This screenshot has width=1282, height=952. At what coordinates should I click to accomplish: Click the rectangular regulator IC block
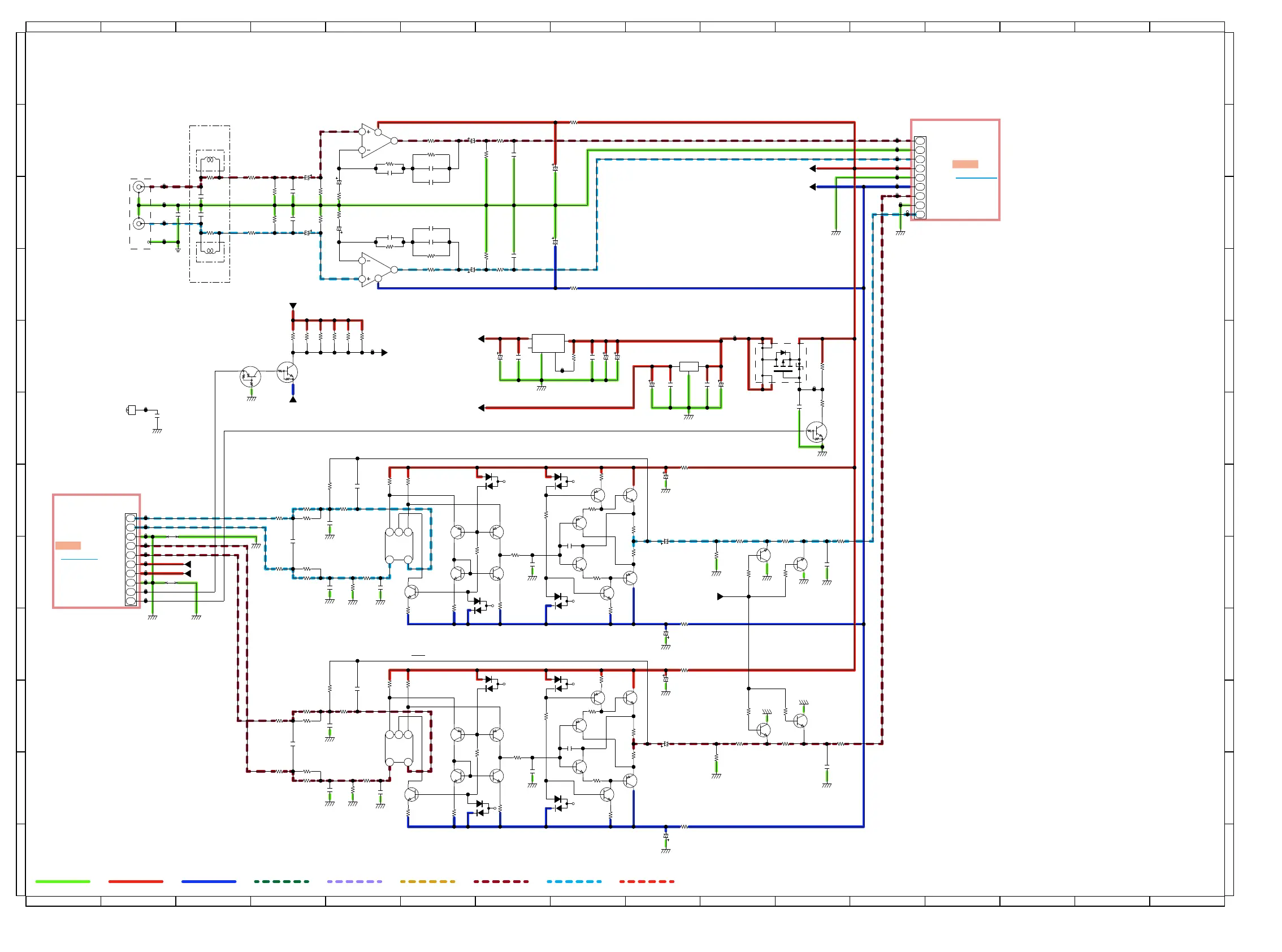[x=547, y=344]
